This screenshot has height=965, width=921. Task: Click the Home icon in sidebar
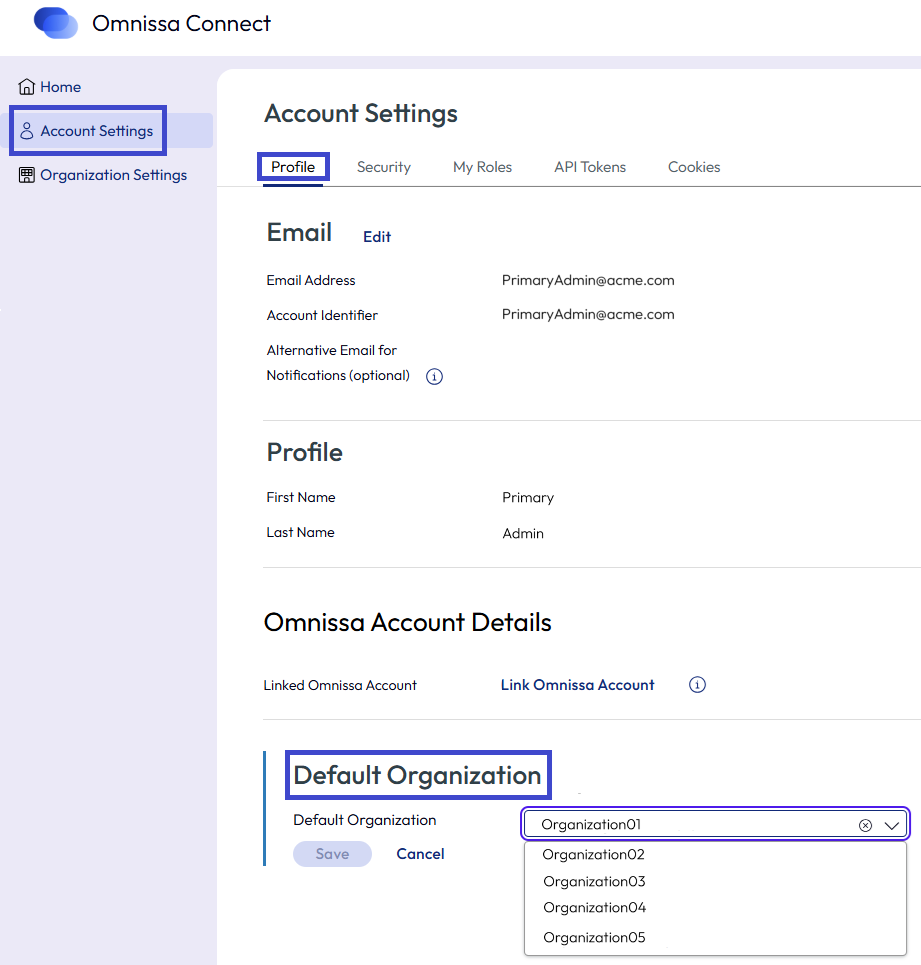[26, 87]
